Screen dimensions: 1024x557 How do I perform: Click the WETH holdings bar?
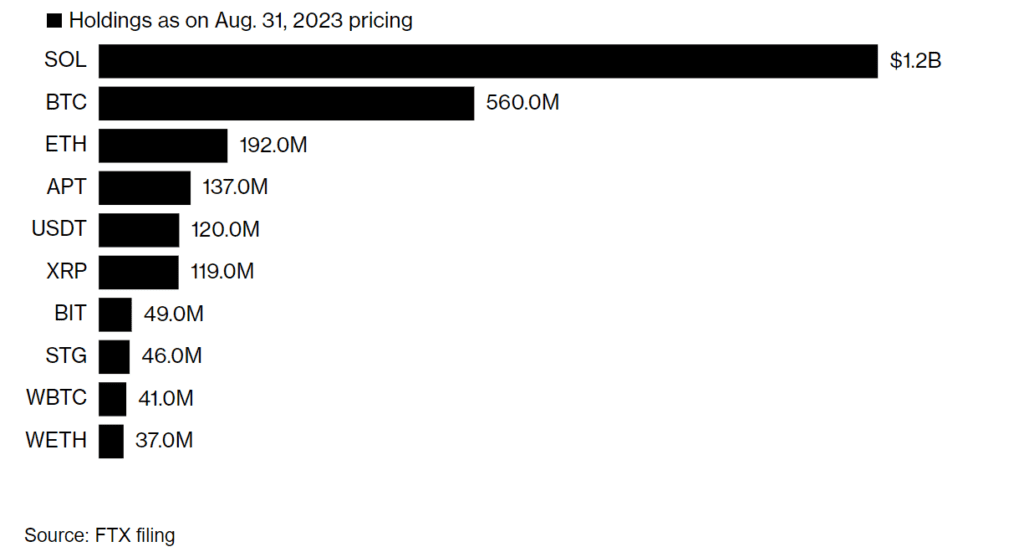click(x=111, y=440)
